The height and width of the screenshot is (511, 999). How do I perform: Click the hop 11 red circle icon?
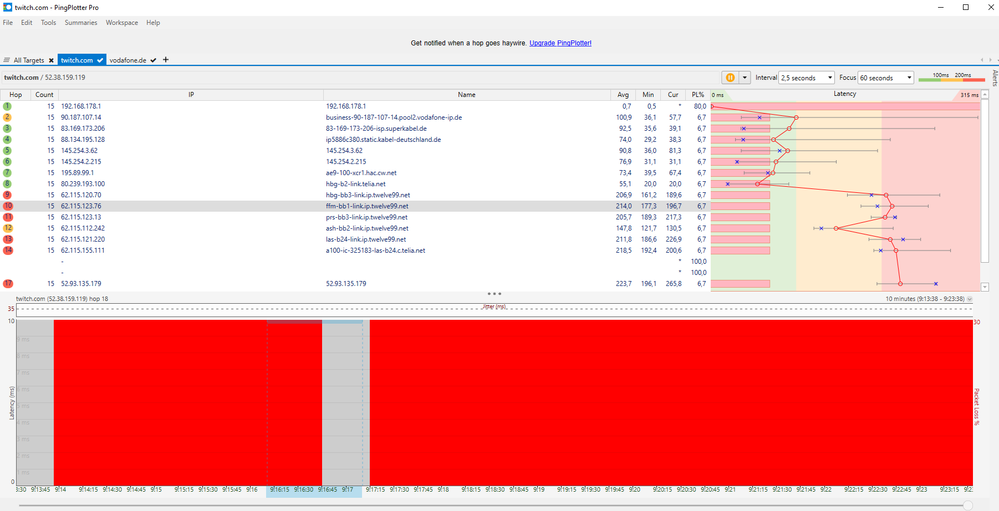tap(7, 217)
